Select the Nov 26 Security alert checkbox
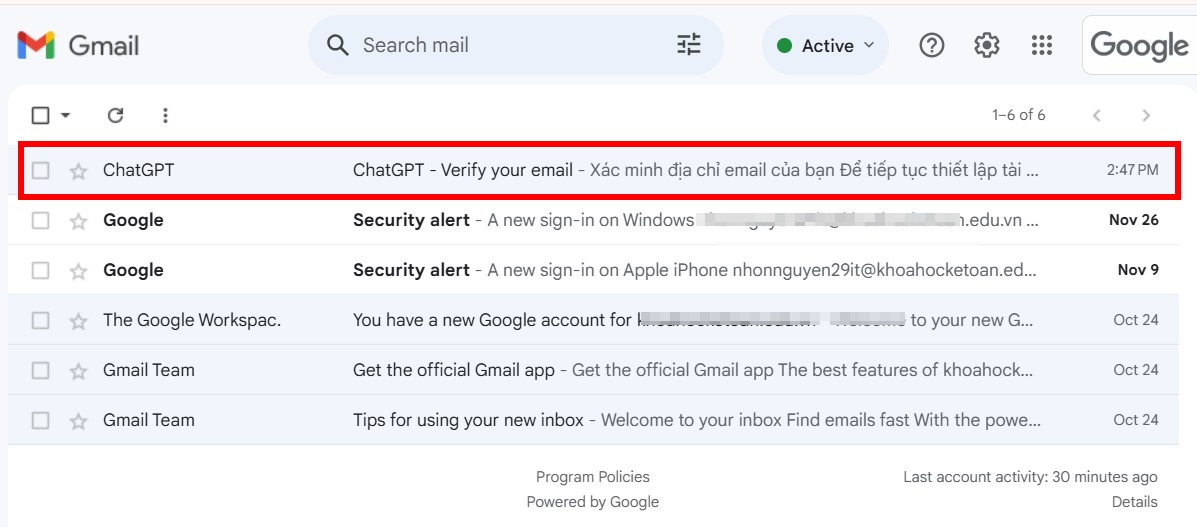Viewport: 1197px width, 527px height. (40, 221)
